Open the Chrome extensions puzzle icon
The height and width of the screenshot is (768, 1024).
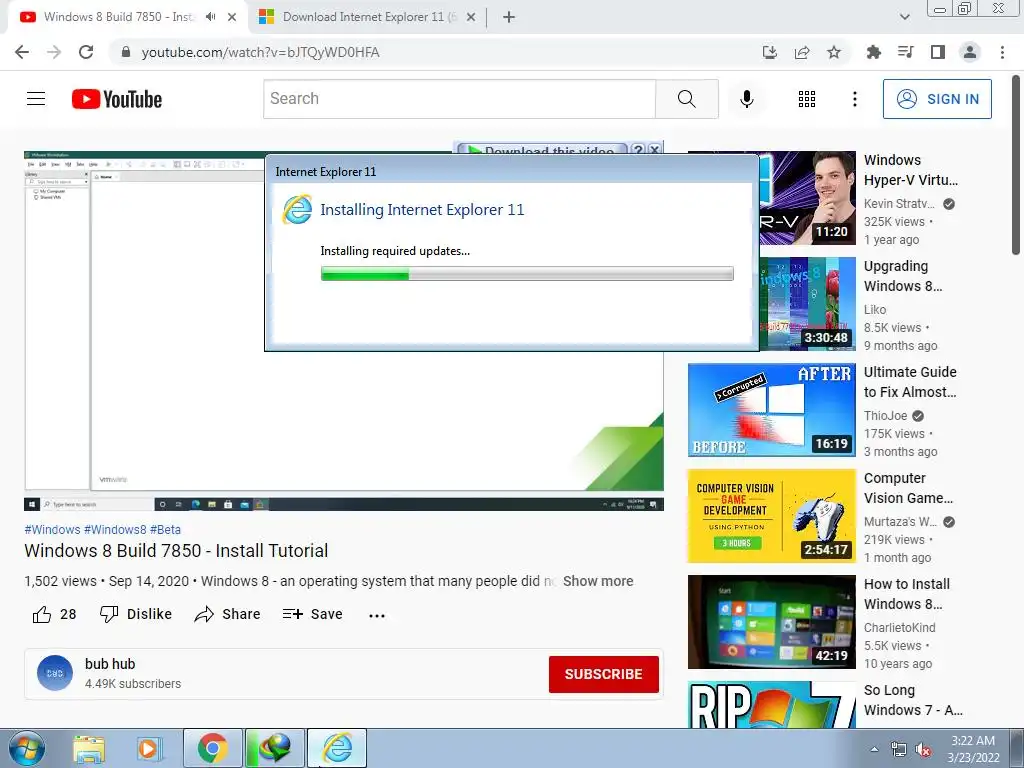pos(874,52)
